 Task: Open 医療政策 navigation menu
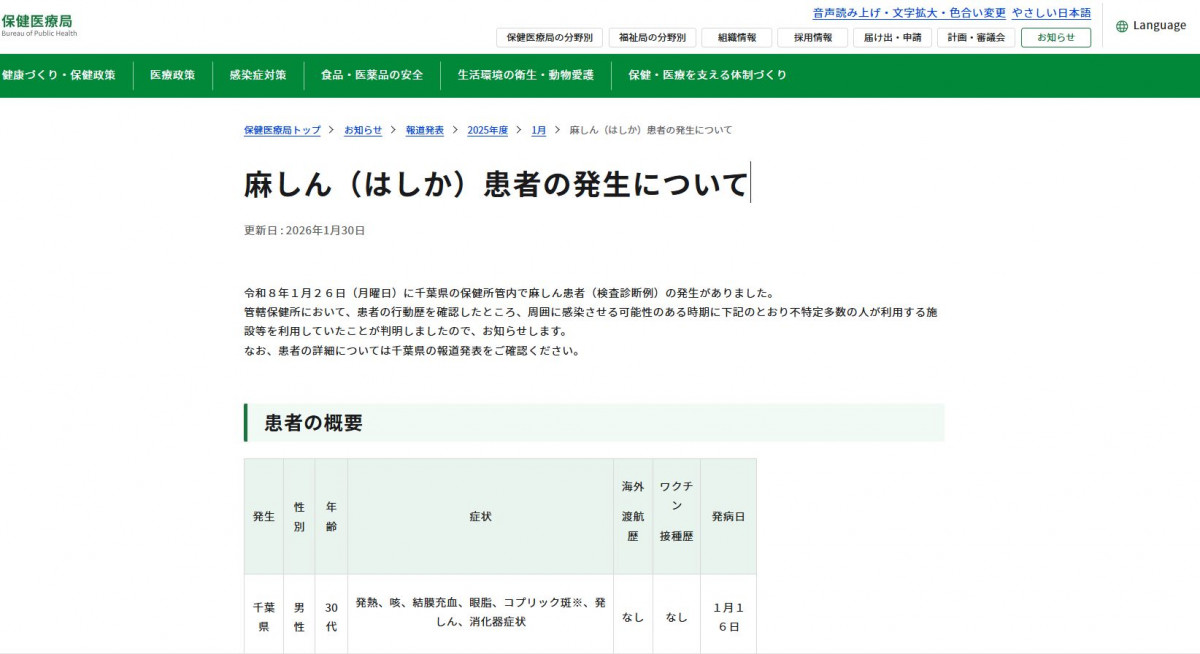(x=172, y=75)
